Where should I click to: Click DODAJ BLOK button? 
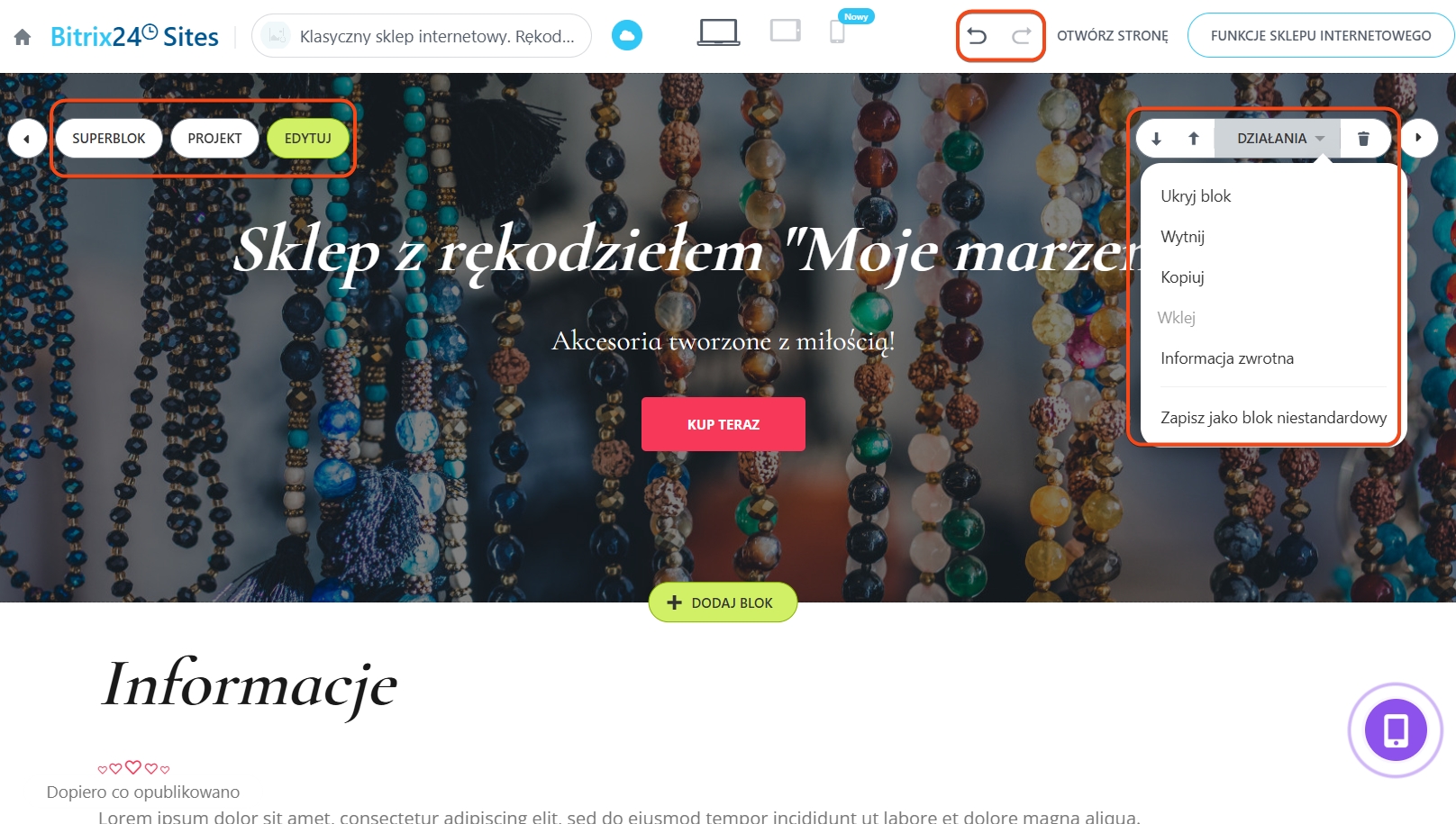click(x=723, y=602)
